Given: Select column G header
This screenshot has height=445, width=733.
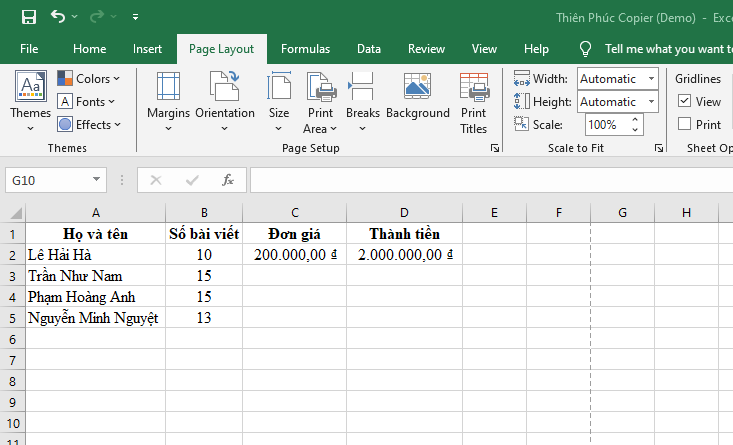Looking at the screenshot, I should coord(622,213).
